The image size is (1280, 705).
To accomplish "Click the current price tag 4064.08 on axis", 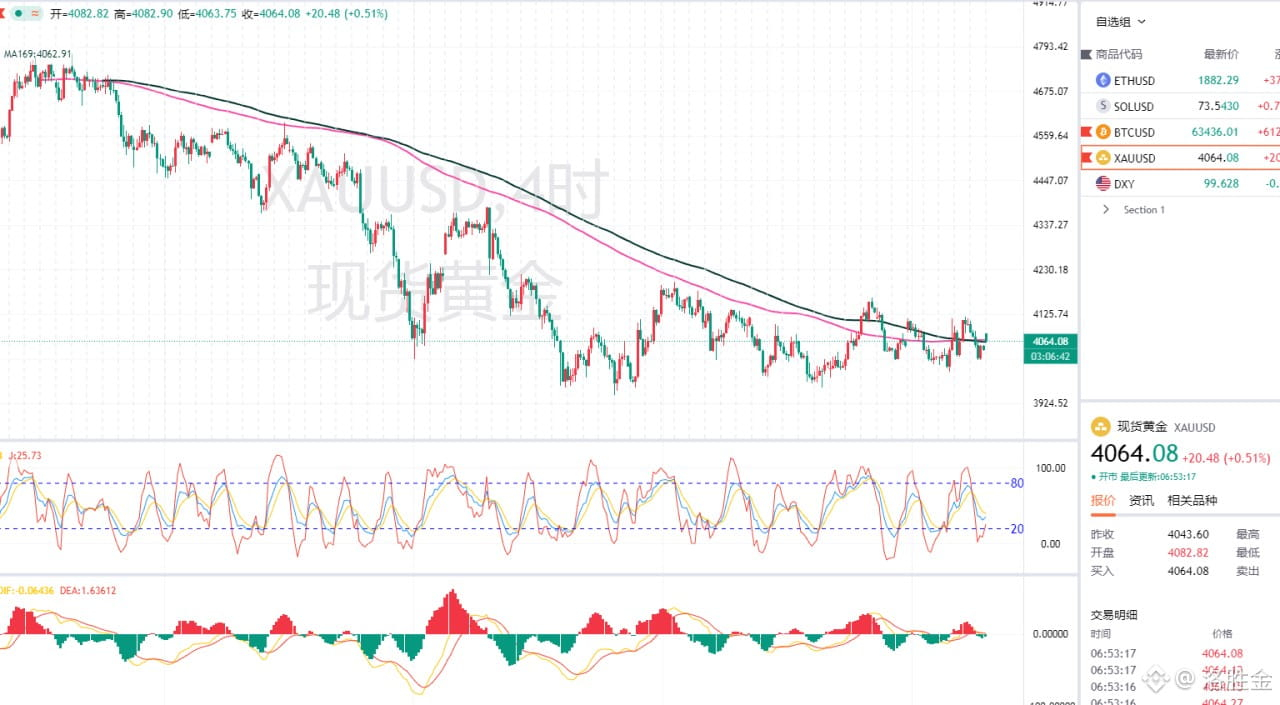I will pos(1050,341).
